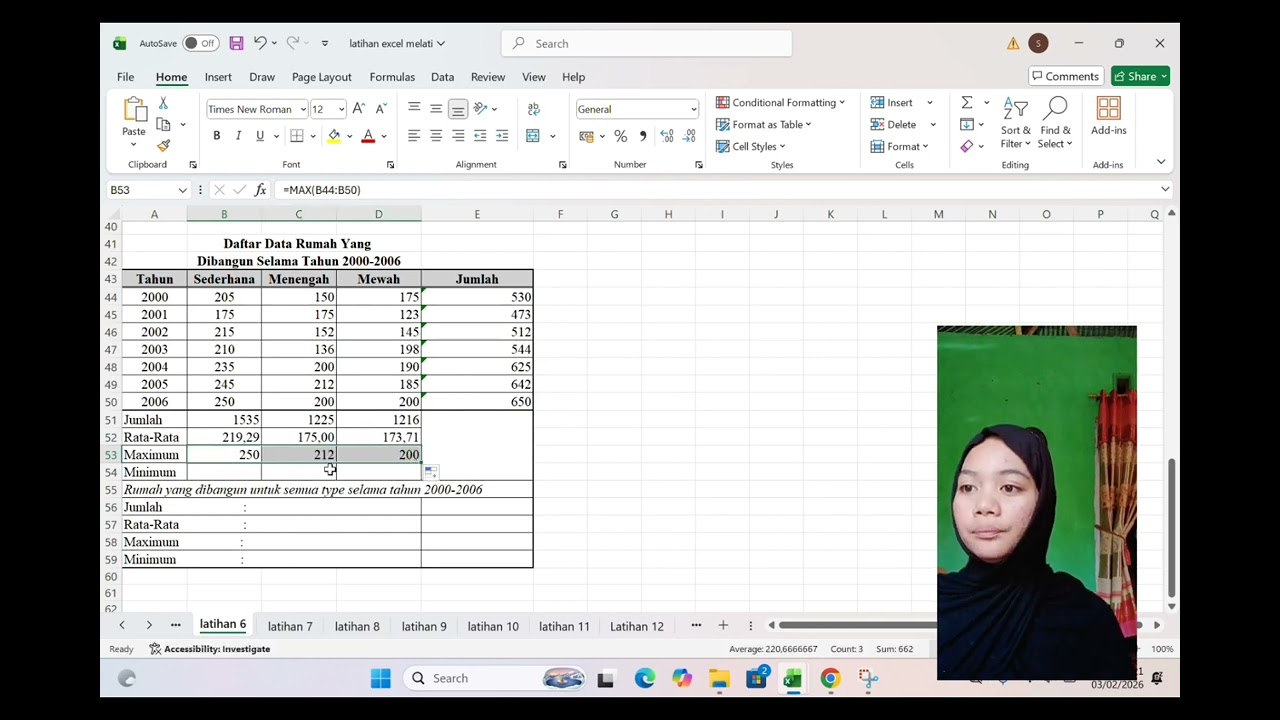1280x720 pixels.
Task: Click the Find & Select button
Action: 1055,123
